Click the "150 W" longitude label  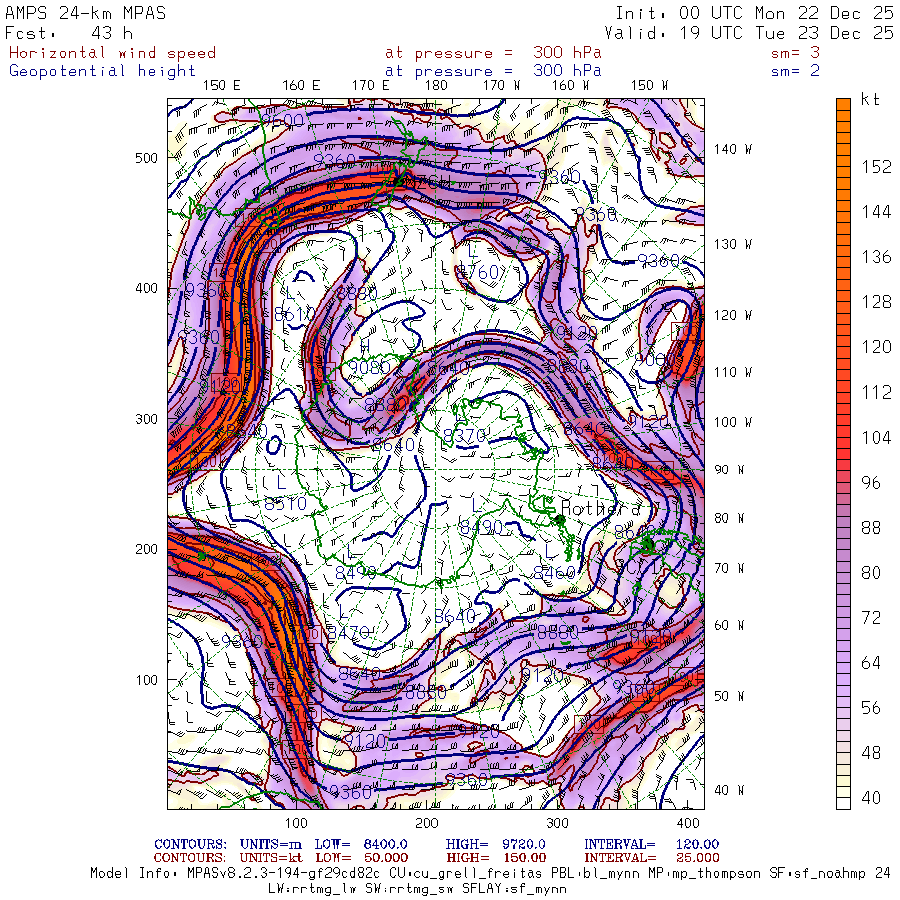pos(650,86)
